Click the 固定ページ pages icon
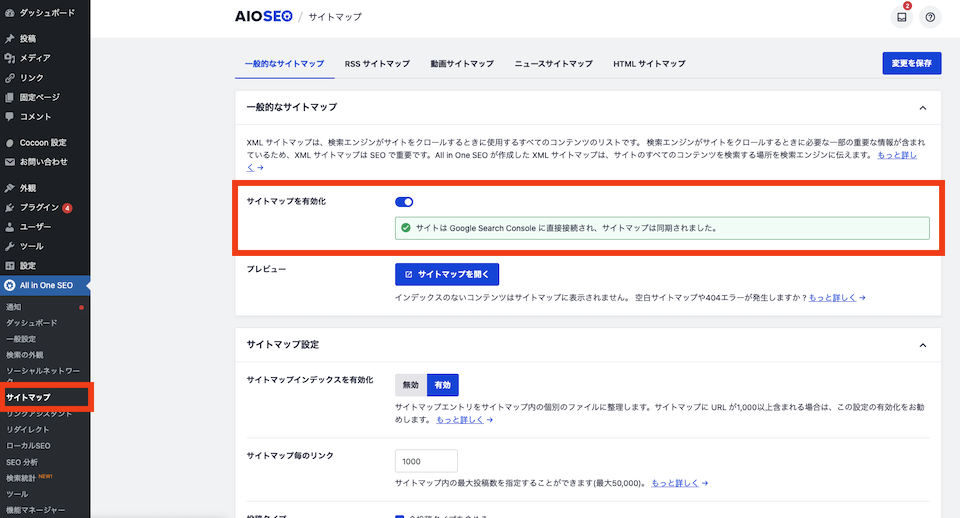 coord(10,97)
